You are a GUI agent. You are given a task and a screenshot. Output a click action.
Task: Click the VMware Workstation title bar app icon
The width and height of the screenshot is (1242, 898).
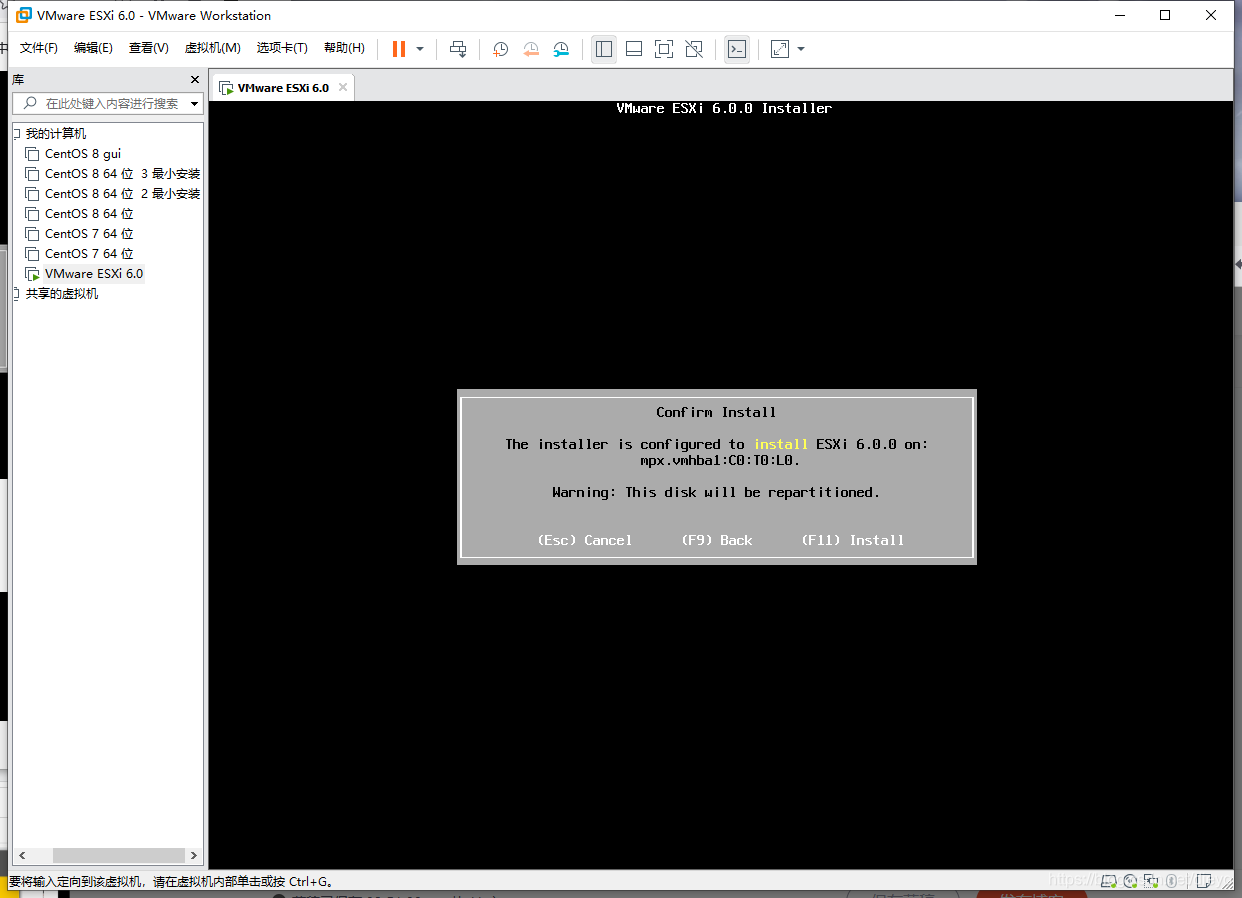tap(24, 15)
